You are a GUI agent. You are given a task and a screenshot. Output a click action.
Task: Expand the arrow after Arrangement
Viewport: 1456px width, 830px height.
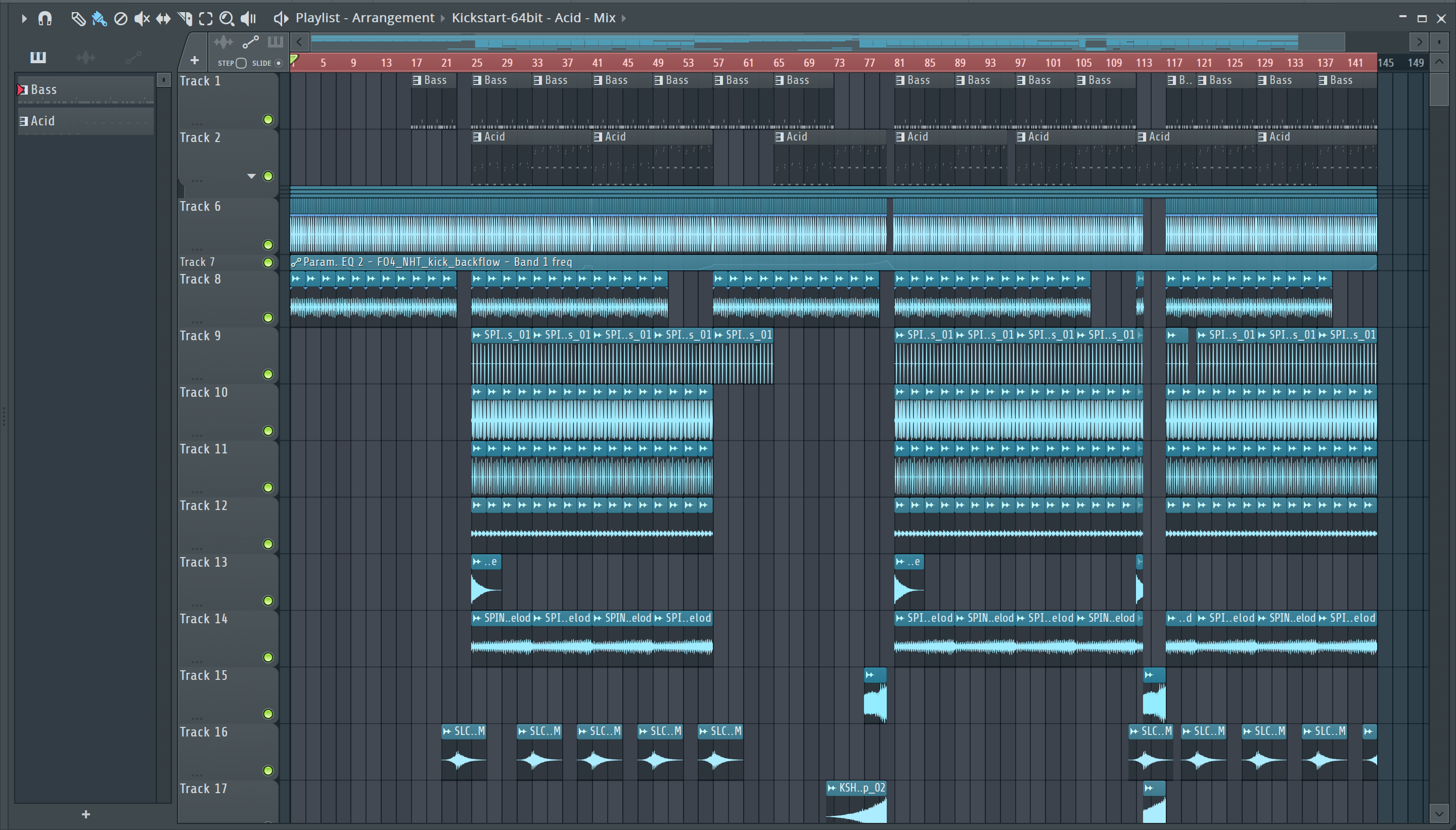point(442,18)
